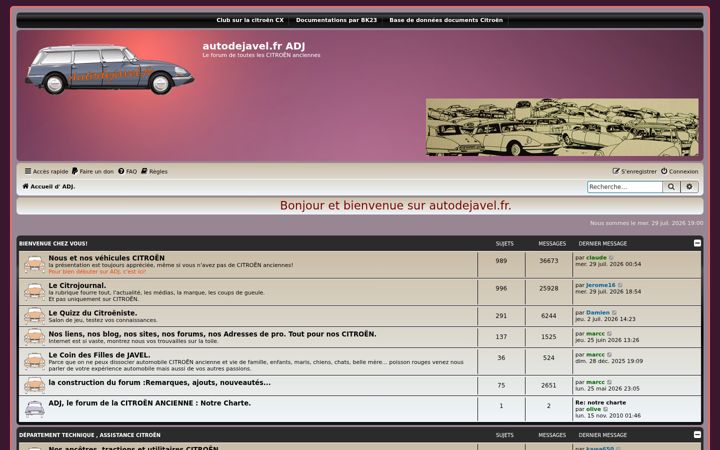
Task: Click the car icon beside Le Citrojournal
Action: coord(34,292)
